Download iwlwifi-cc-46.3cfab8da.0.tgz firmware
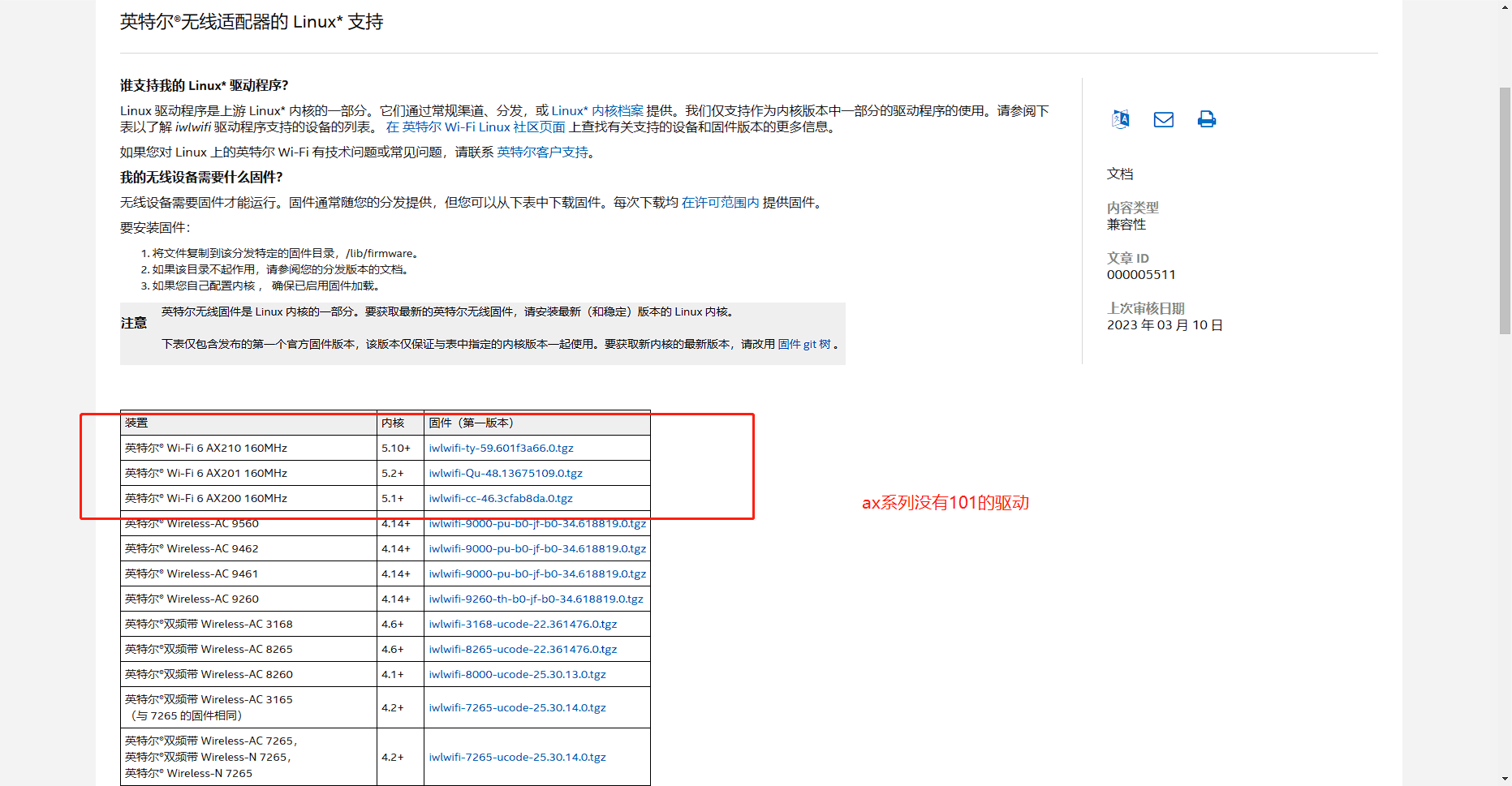Image resolution: width=1512 pixels, height=786 pixels. (501, 498)
